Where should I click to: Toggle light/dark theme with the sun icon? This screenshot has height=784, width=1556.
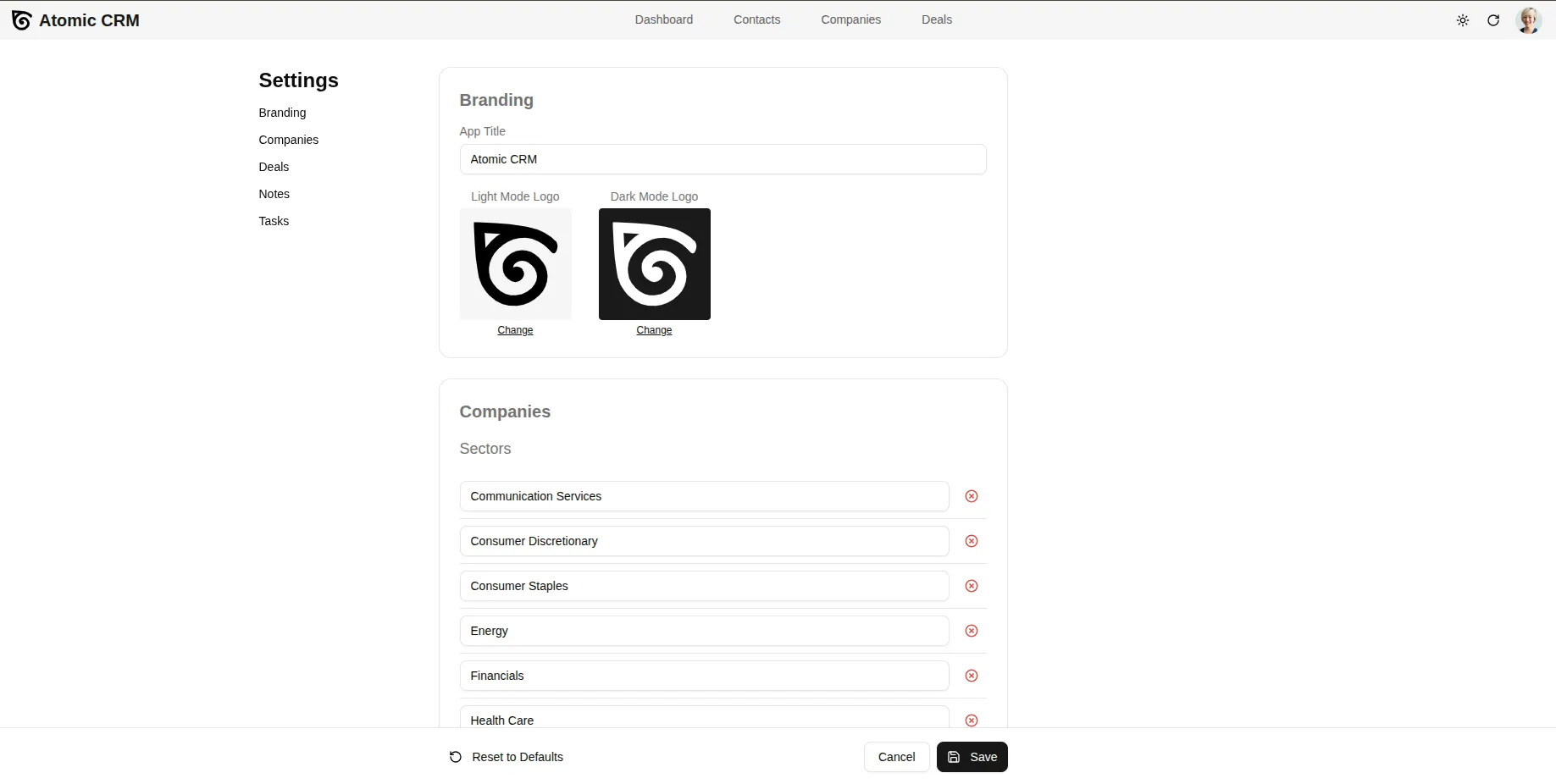tap(1462, 19)
